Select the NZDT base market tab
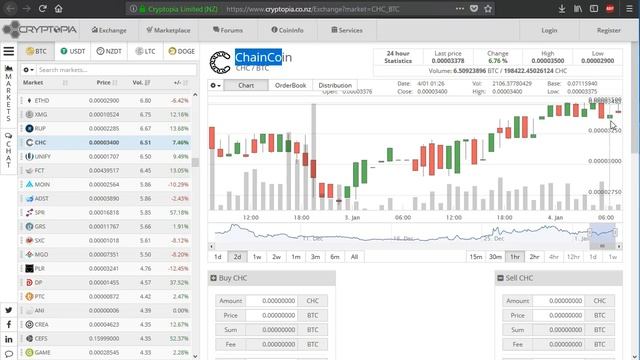 (109, 51)
